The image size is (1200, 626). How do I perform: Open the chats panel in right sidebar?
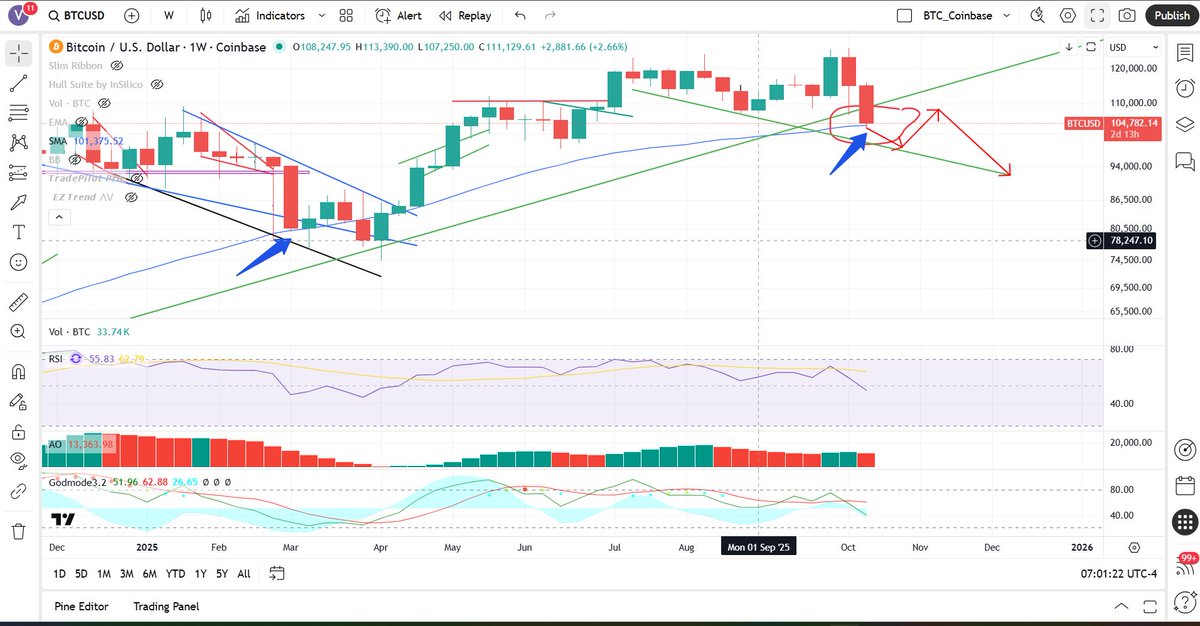tap(1184, 161)
